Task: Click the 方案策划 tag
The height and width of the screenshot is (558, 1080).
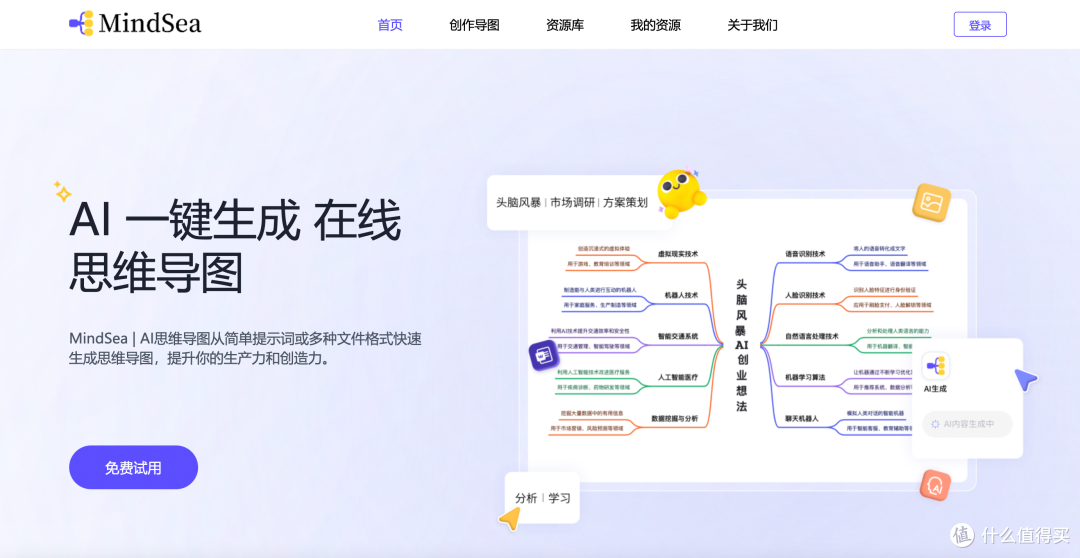Action: 625,203
